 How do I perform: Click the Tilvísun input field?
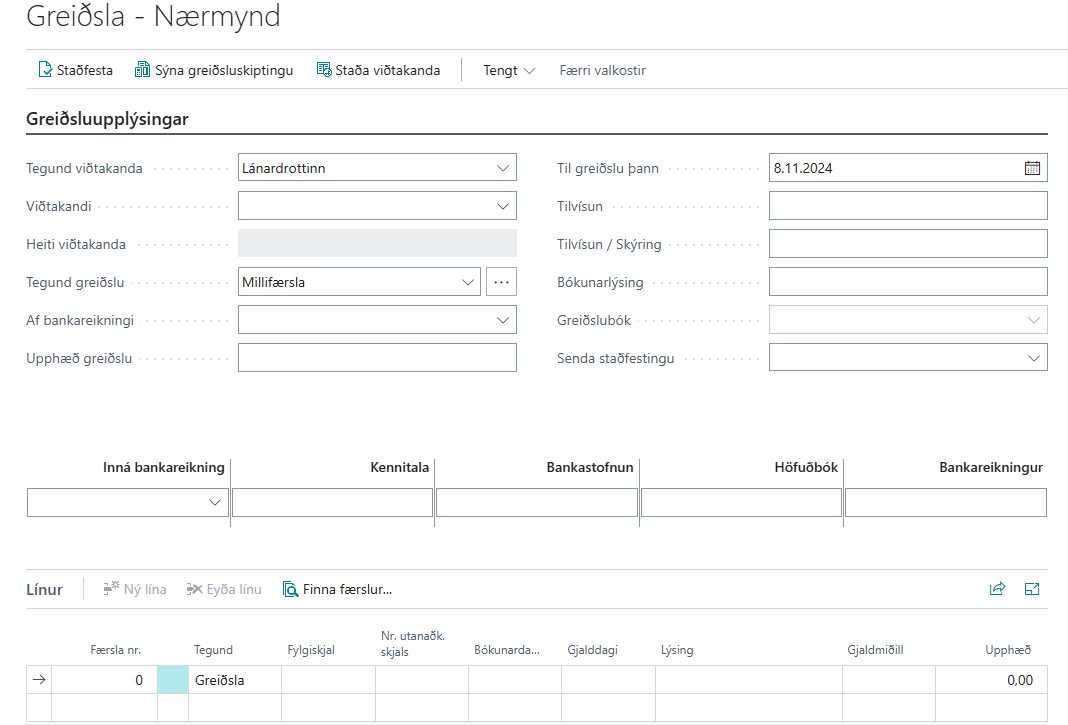907,206
